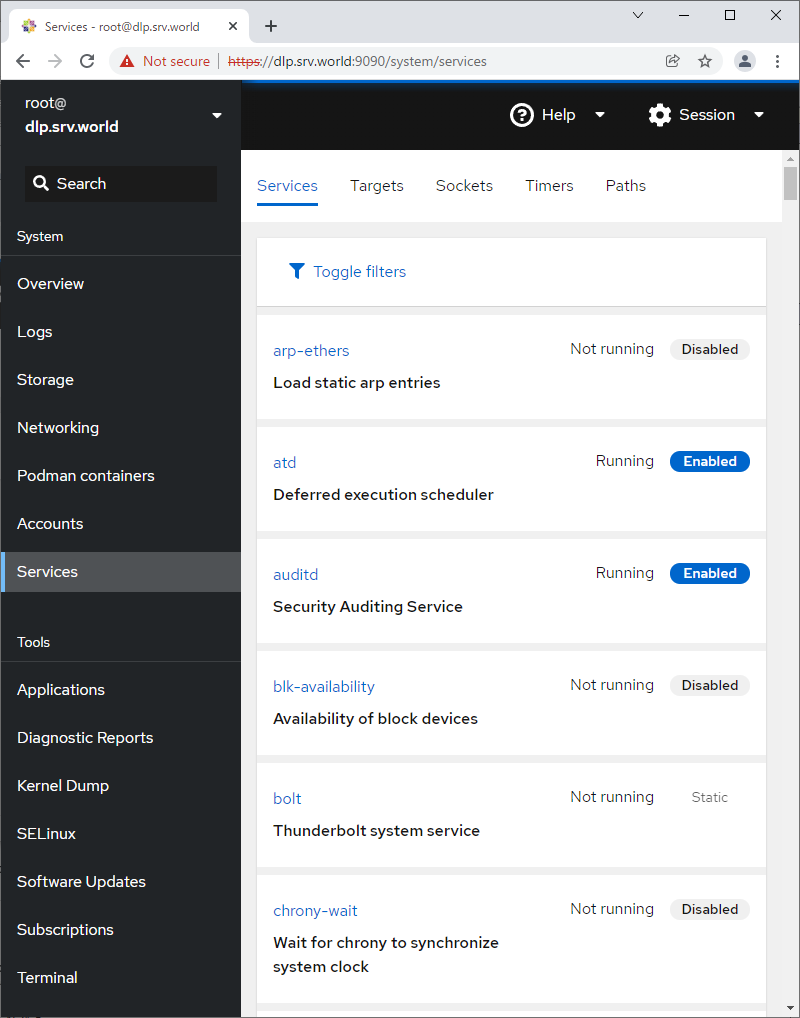Reload the page with browser refresh icon
The width and height of the screenshot is (800, 1018).
click(87, 61)
